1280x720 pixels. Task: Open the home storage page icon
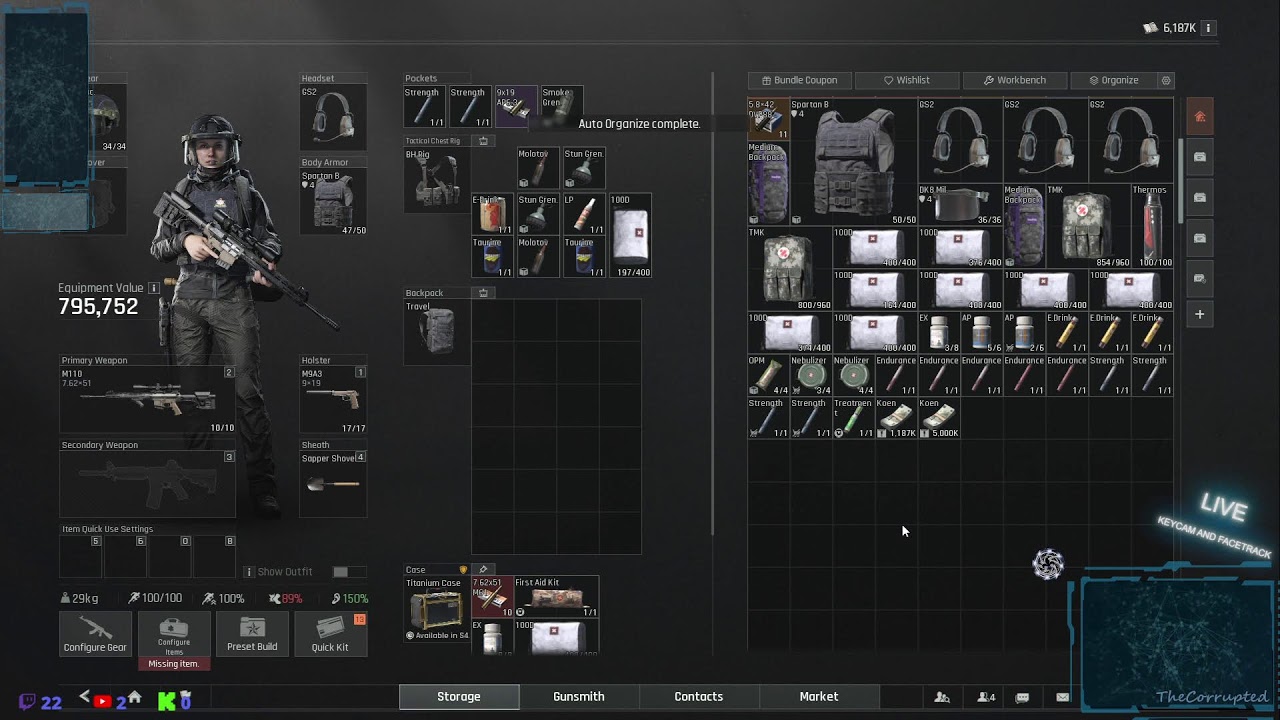coord(1200,117)
